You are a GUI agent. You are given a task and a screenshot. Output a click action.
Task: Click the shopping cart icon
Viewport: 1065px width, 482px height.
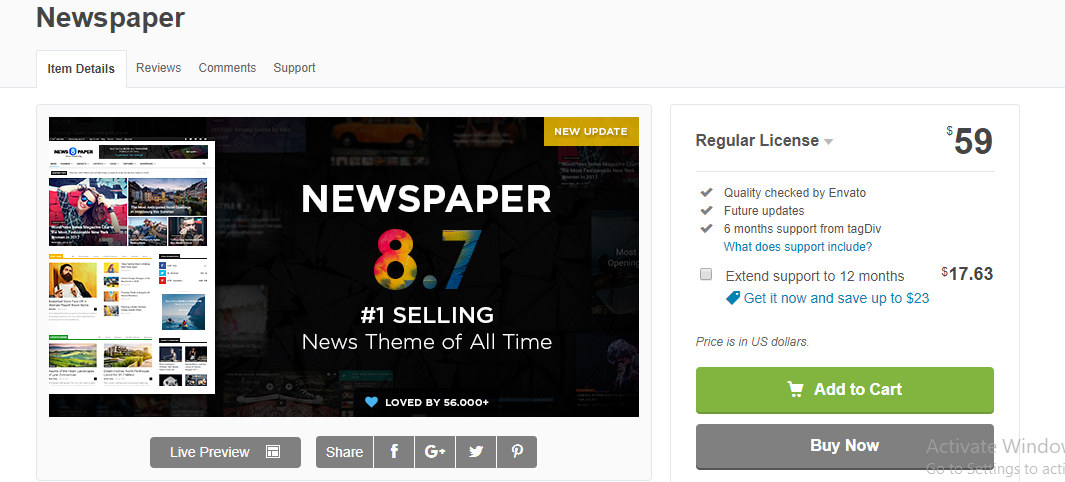click(795, 389)
